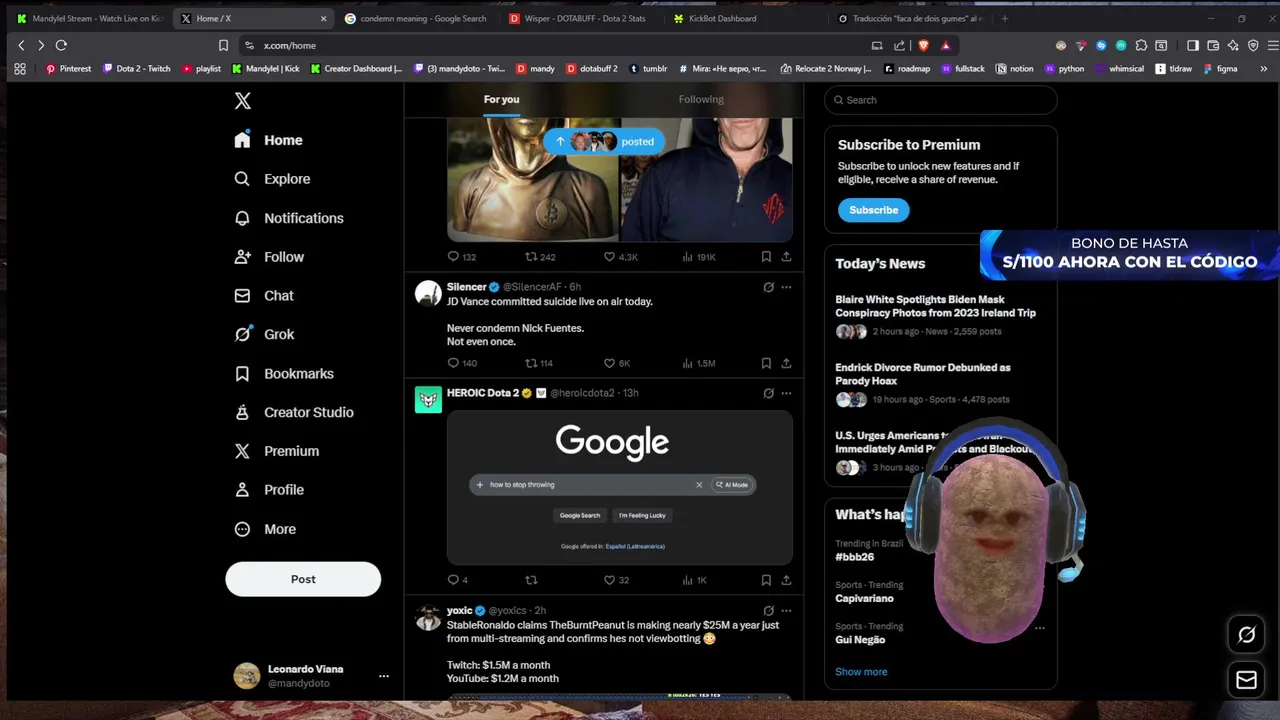Click the X Search field
The image size is (1280, 720).
(941, 100)
